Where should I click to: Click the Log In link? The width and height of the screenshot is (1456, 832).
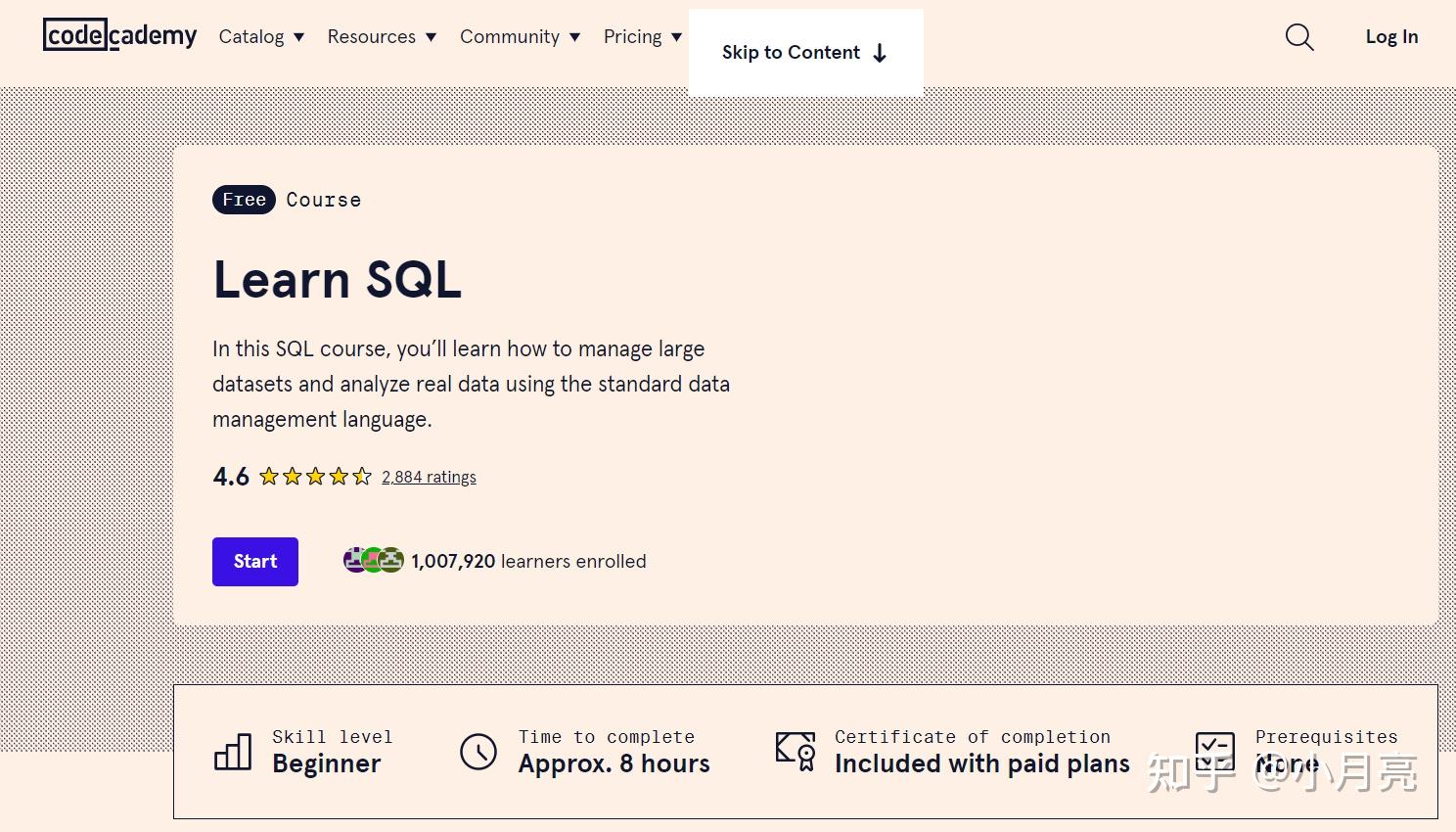(1391, 37)
